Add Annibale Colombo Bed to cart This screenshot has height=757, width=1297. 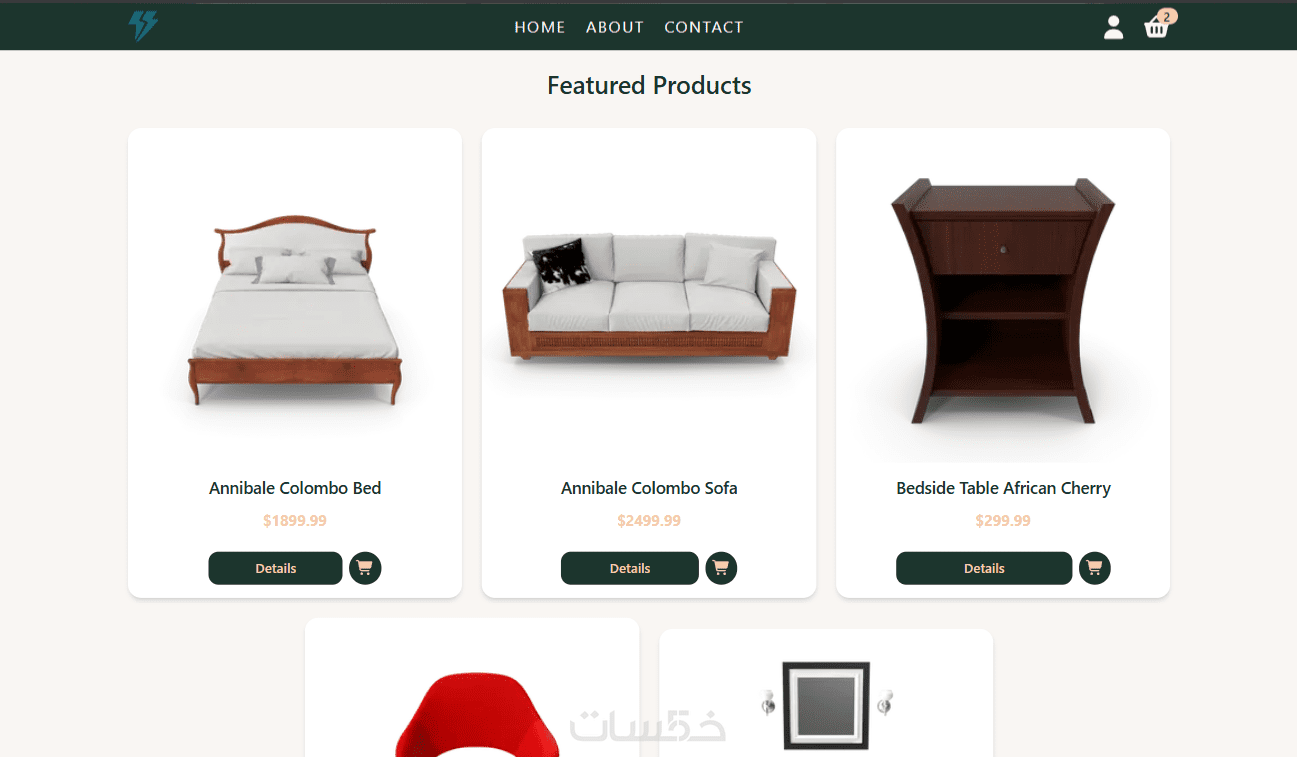(x=365, y=568)
